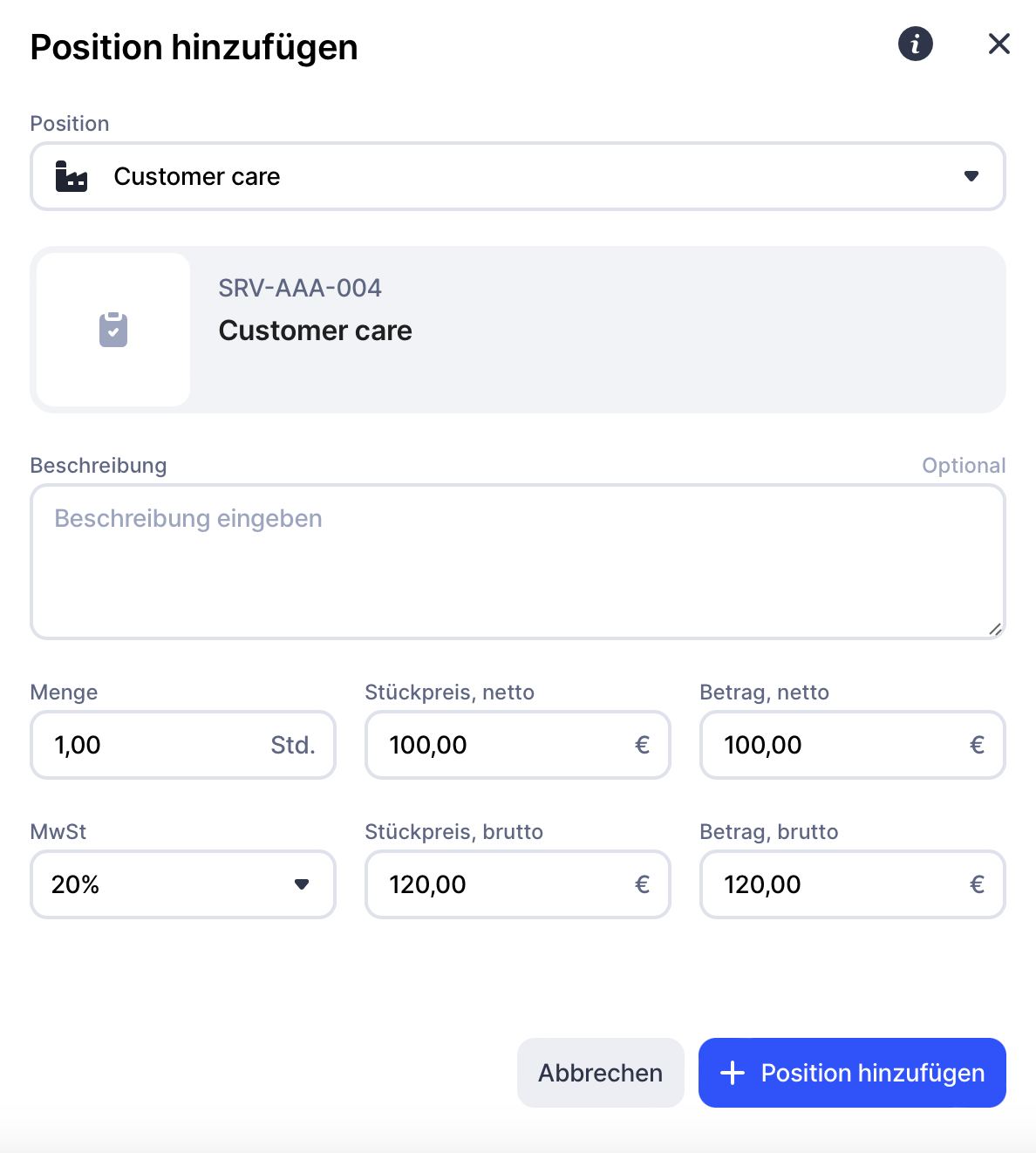This screenshot has height=1153, width=1036.
Task: Click the Menge quantity input field
Action: [157, 745]
